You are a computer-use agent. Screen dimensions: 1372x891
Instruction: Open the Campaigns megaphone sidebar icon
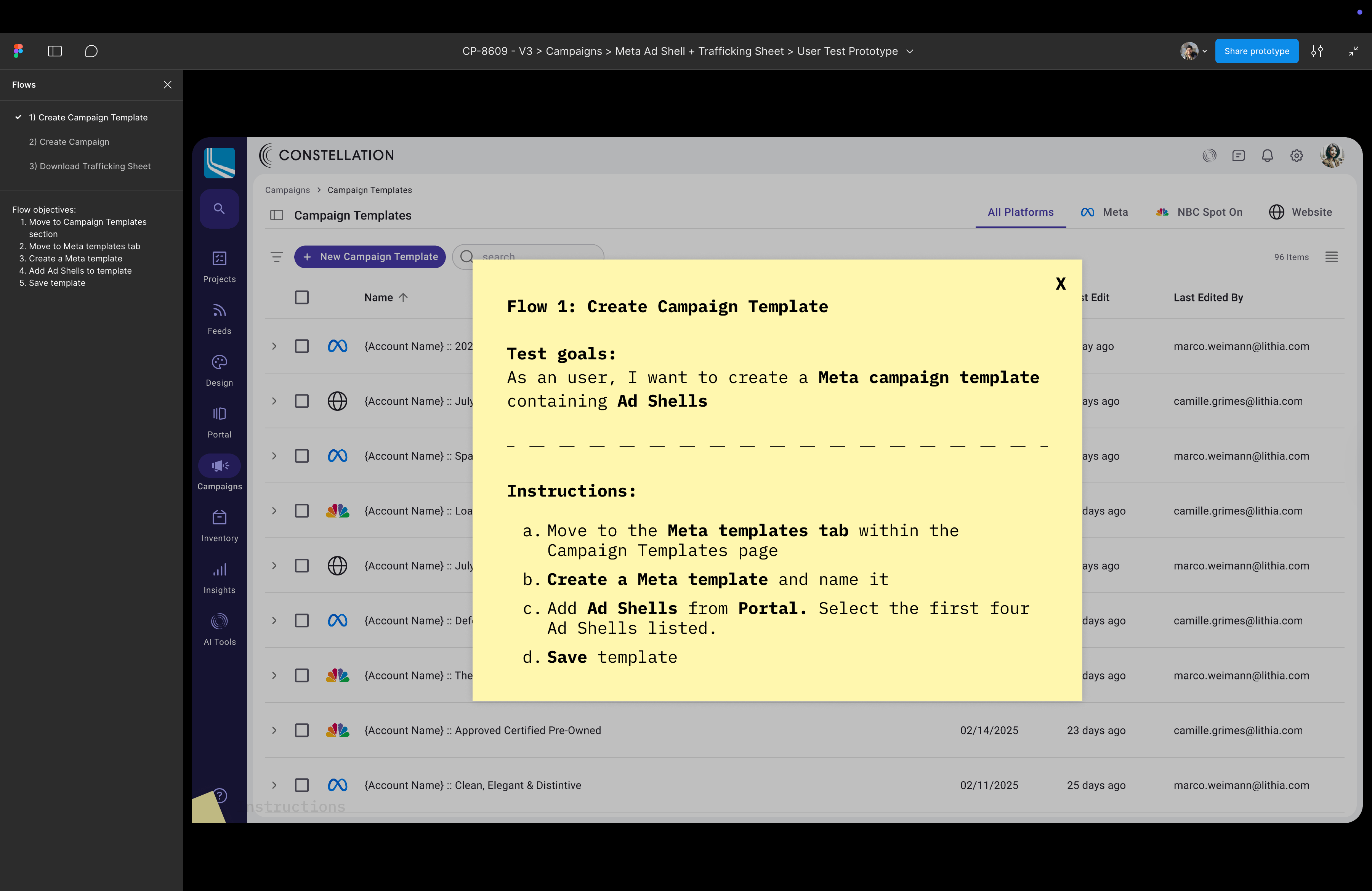click(x=219, y=466)
